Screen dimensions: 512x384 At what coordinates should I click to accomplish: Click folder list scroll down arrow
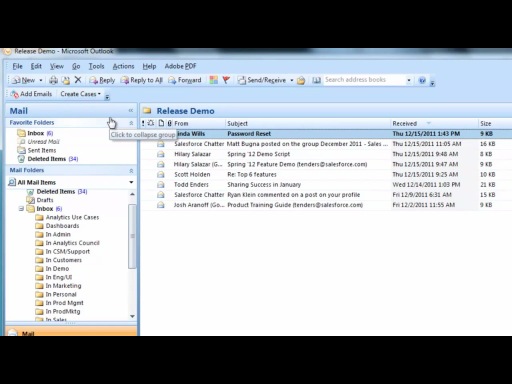click(x=132, y=316)
